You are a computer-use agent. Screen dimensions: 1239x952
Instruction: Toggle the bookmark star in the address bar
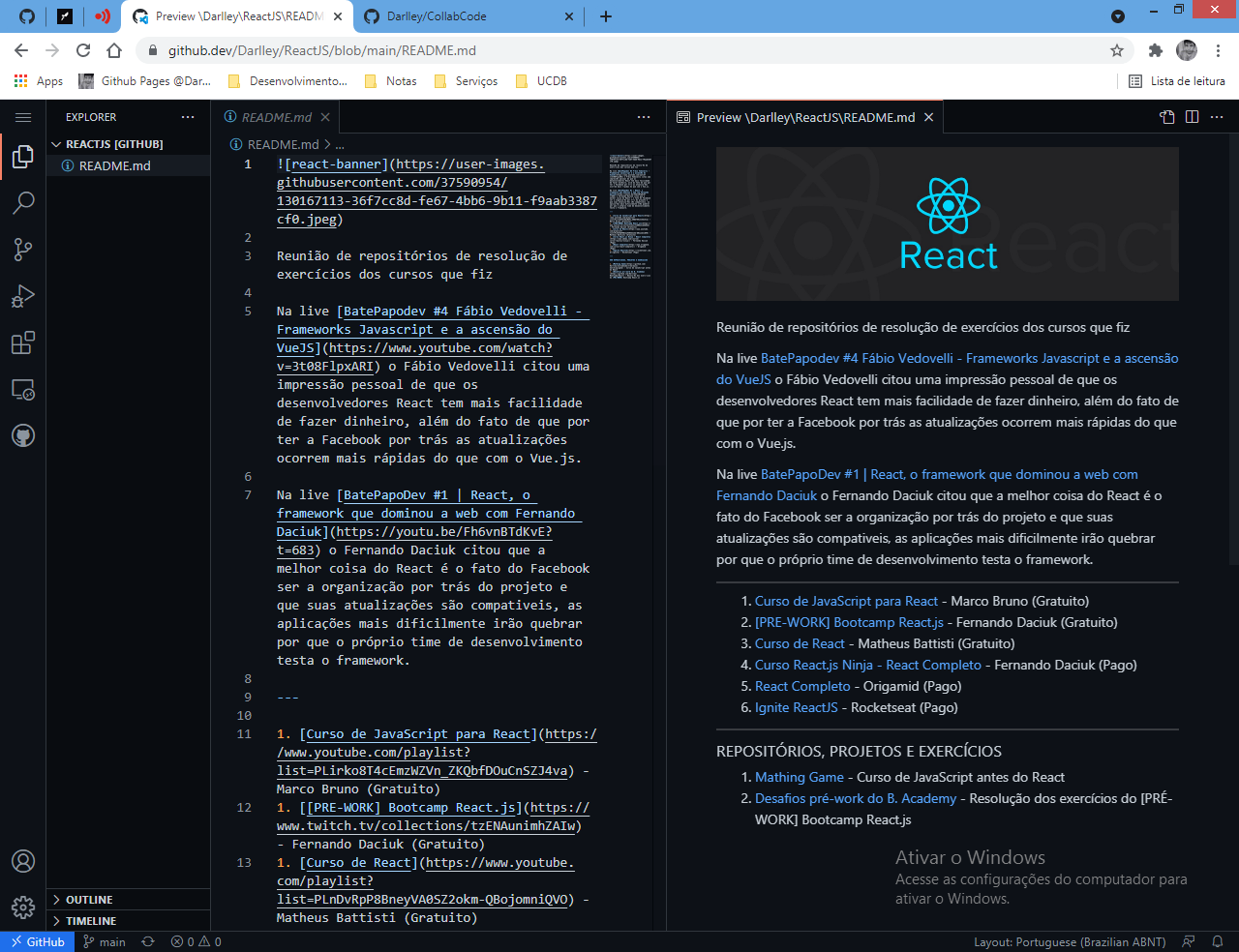pyautogui.click(x=1117, y=50)
